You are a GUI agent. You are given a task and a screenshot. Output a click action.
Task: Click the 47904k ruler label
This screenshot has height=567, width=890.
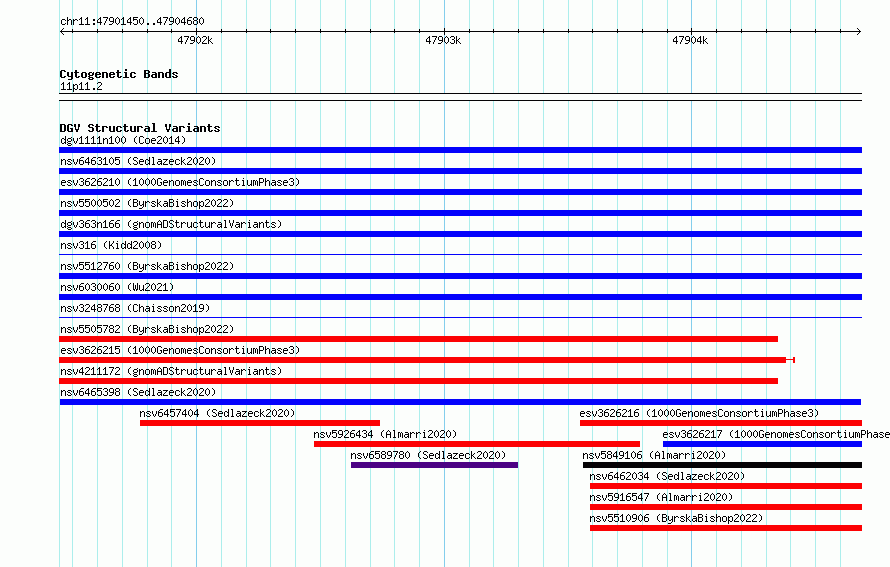(690, 40)
